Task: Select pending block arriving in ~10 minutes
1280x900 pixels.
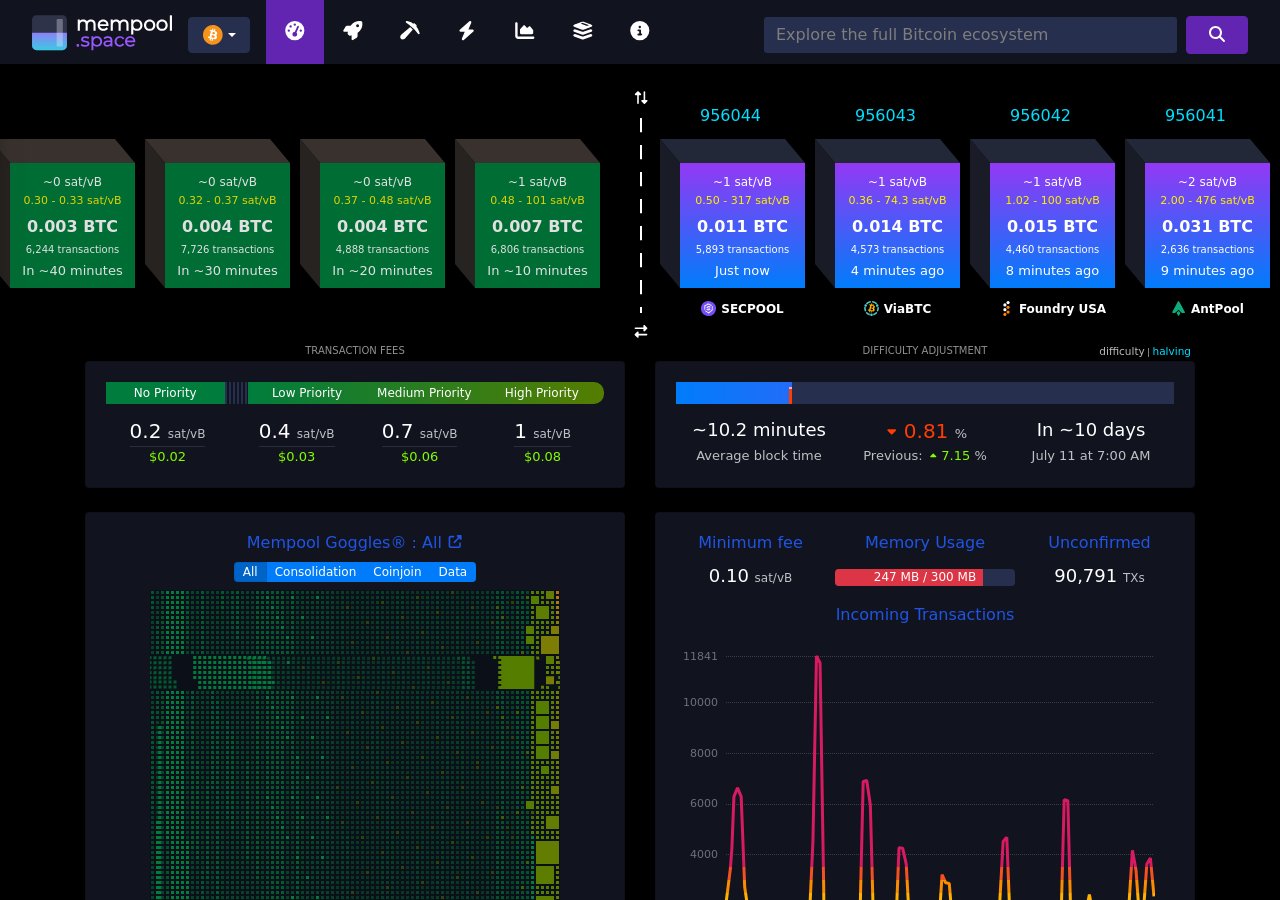Action: coord(537,225)
